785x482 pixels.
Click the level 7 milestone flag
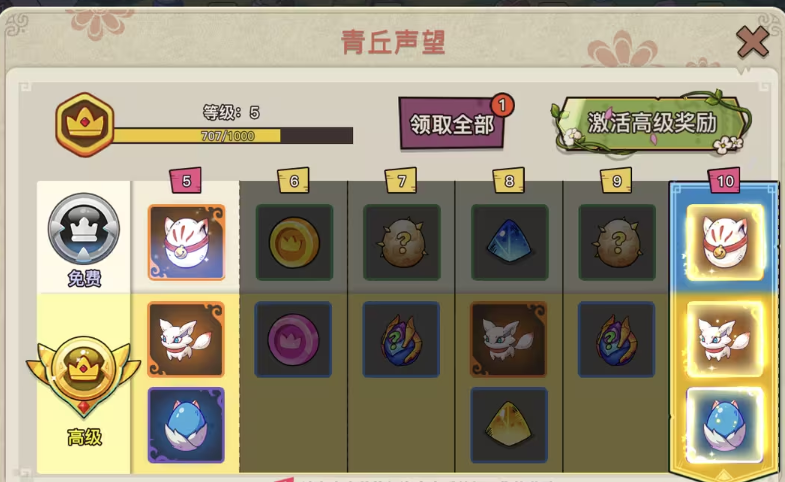[402, 181]
